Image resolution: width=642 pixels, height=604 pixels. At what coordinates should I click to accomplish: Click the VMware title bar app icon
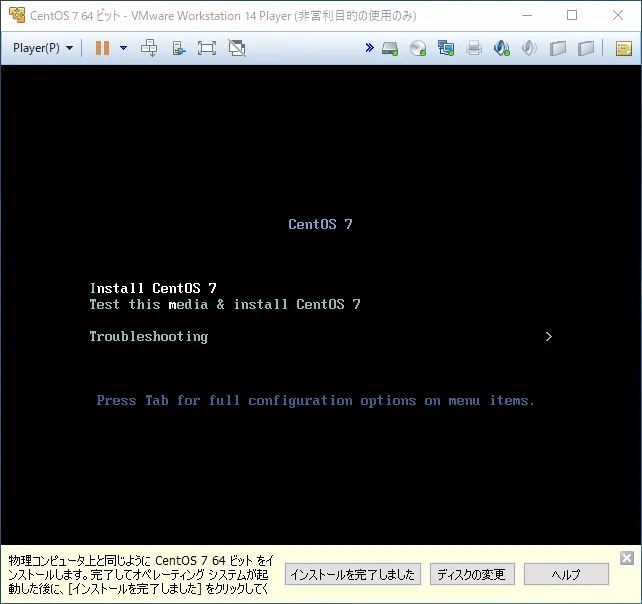[x=17, y=15]
